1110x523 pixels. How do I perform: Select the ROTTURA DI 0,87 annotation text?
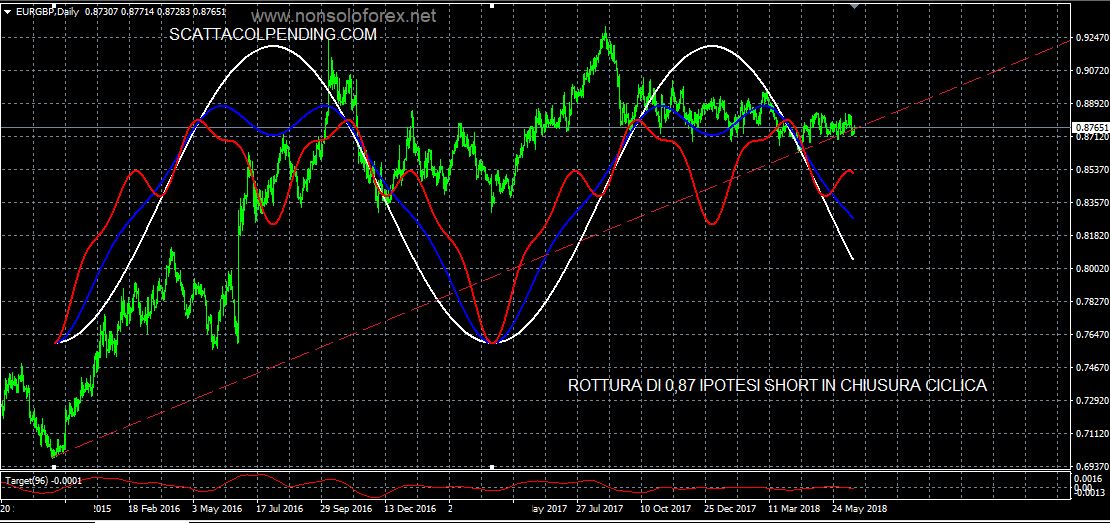tap(777, 385)
